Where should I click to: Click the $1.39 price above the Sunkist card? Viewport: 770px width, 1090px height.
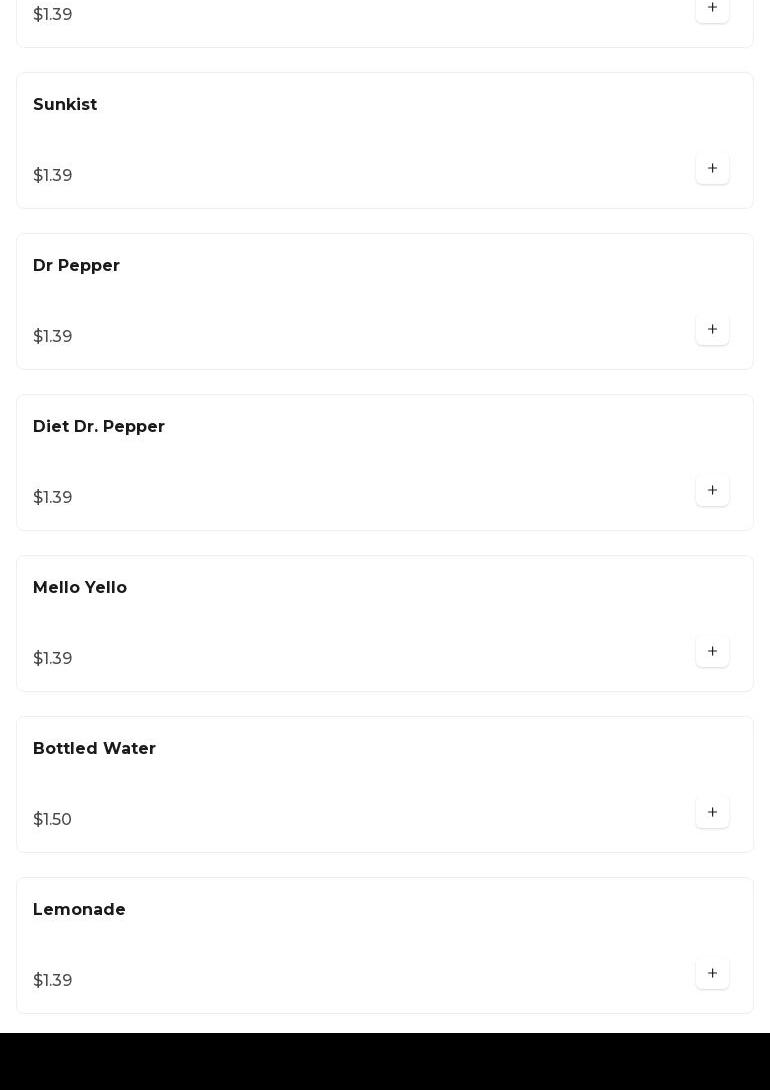pos(53,15)
